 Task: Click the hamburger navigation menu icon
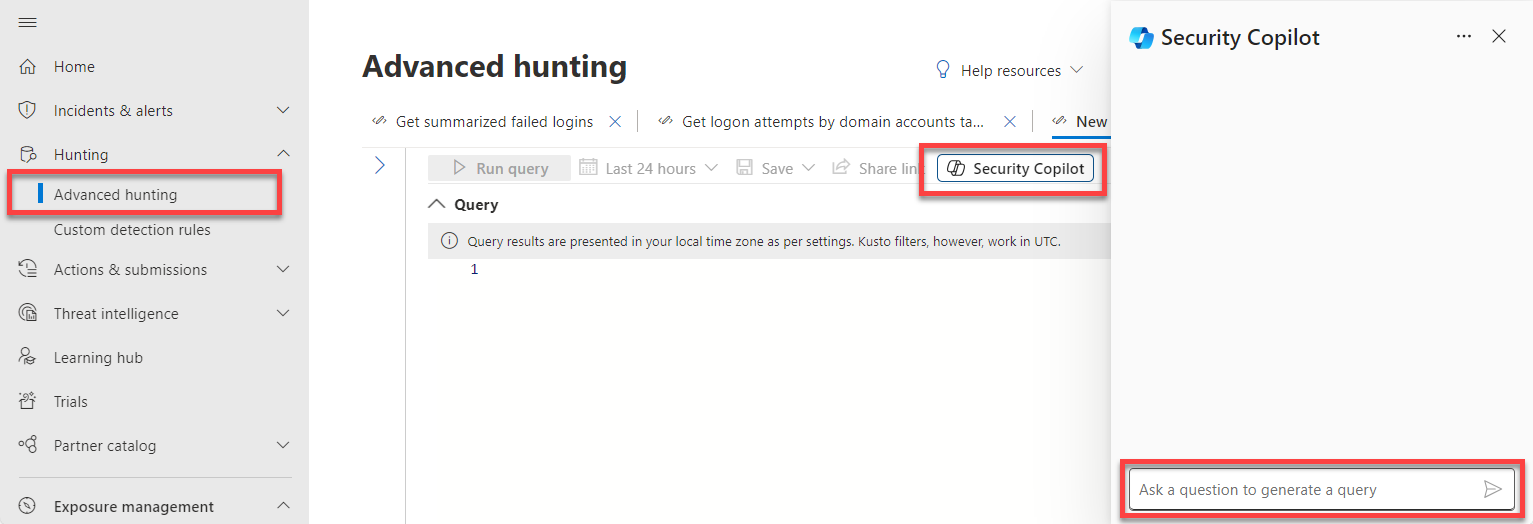point(28,23)
